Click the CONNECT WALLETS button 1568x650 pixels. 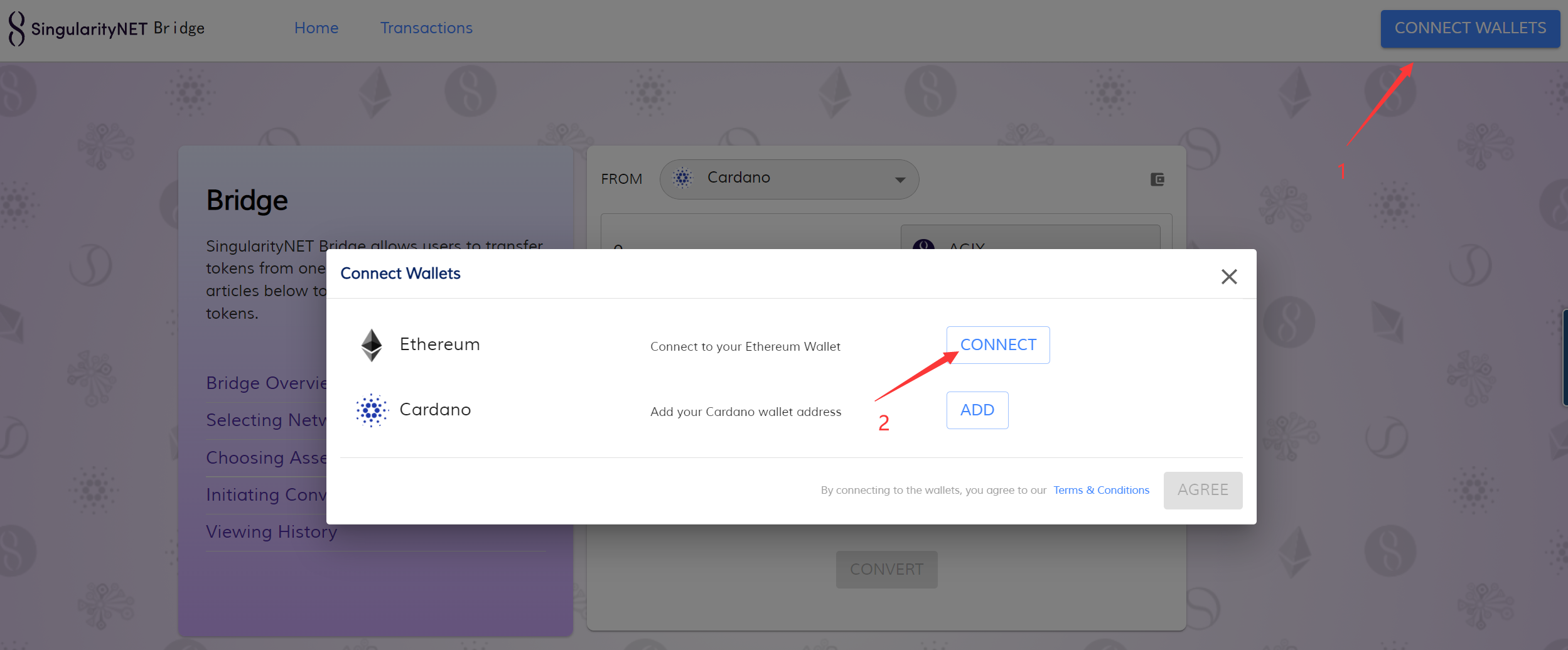pos(1470,29)
